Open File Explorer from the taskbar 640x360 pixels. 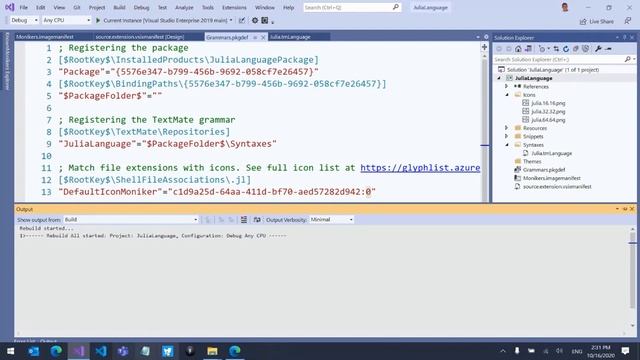212,351
